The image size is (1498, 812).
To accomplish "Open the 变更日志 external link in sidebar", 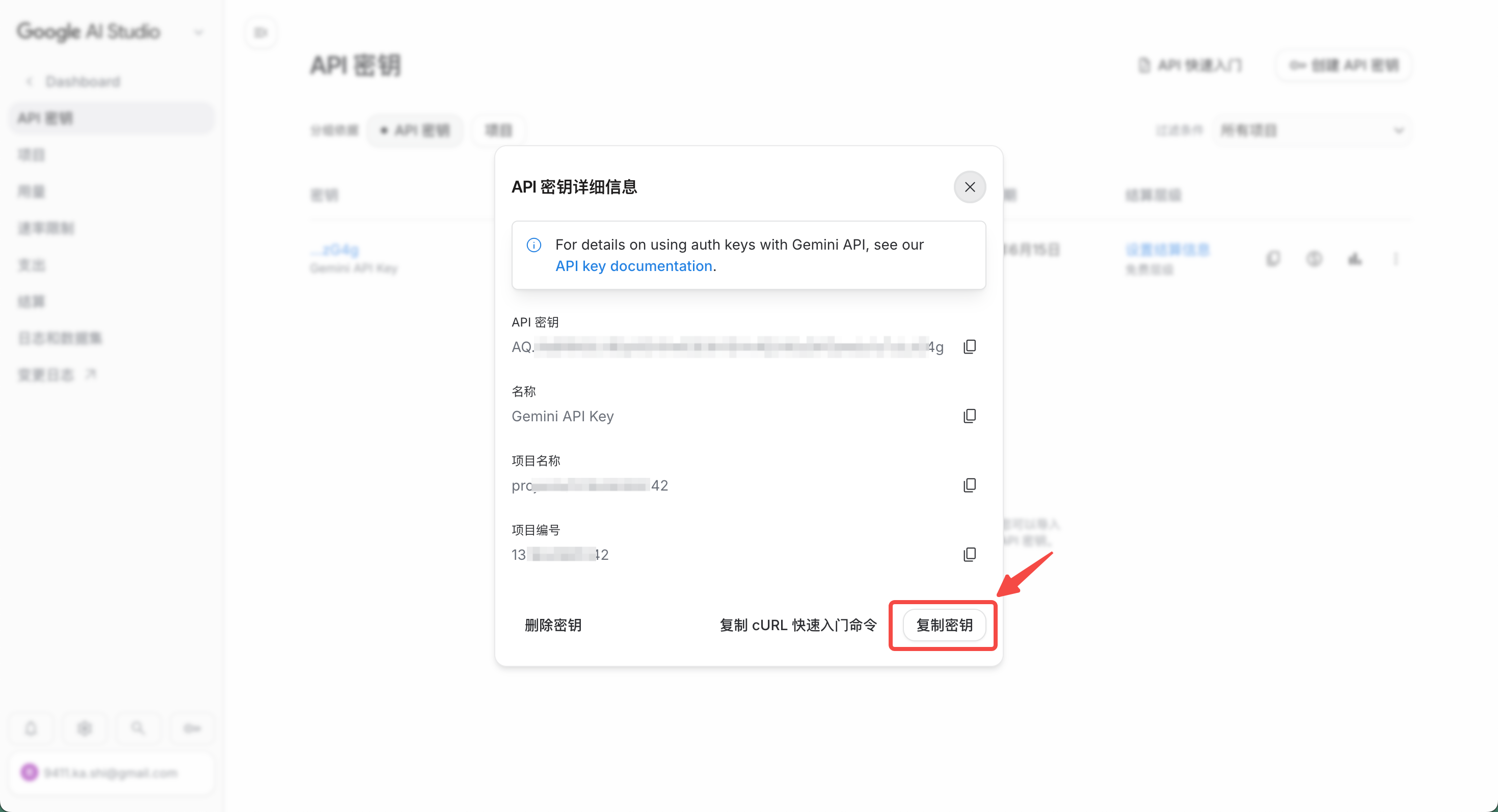I will pos(57,375).
